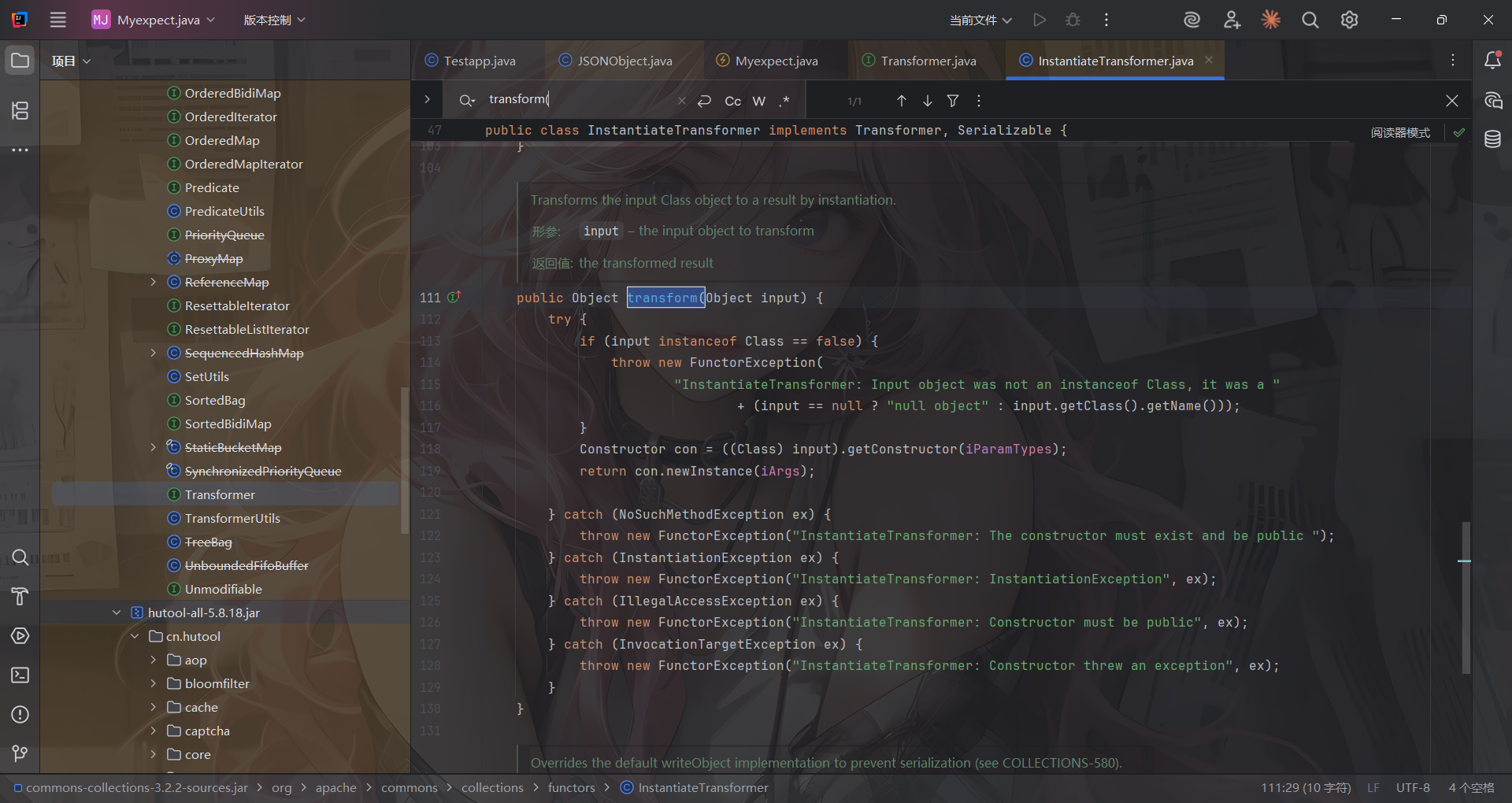Open the Terminal tool window
Viewport: 1512px width, 803px height.
point(20,675)
